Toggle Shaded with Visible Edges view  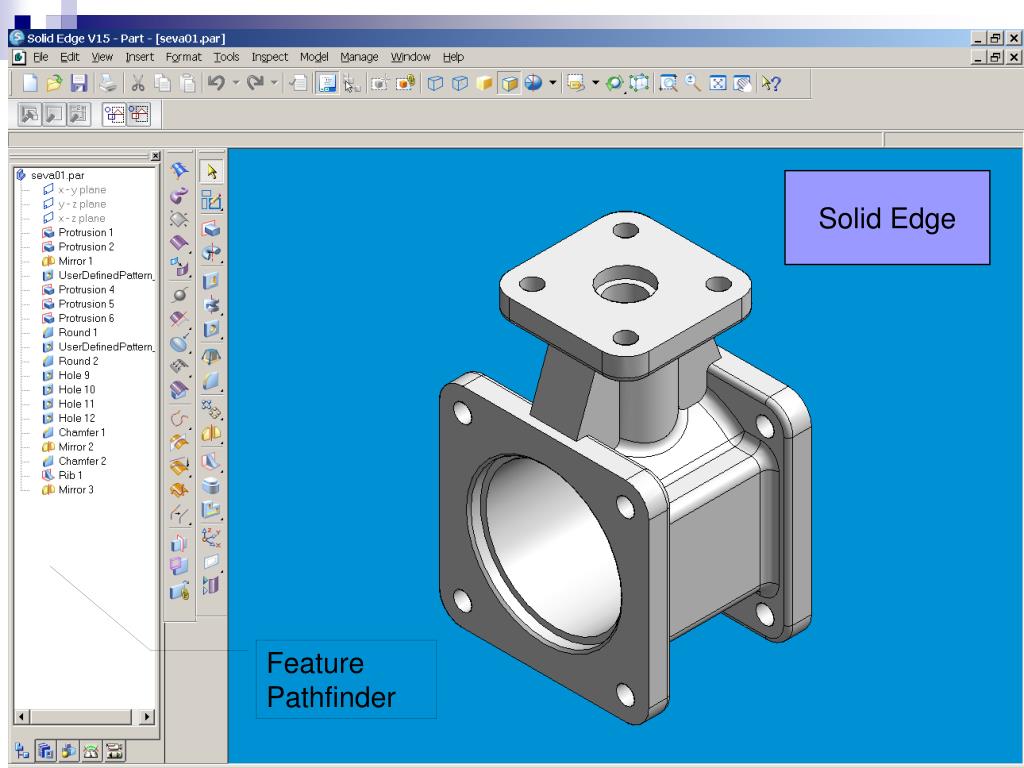pyautogui.click(x=509, y=83)
